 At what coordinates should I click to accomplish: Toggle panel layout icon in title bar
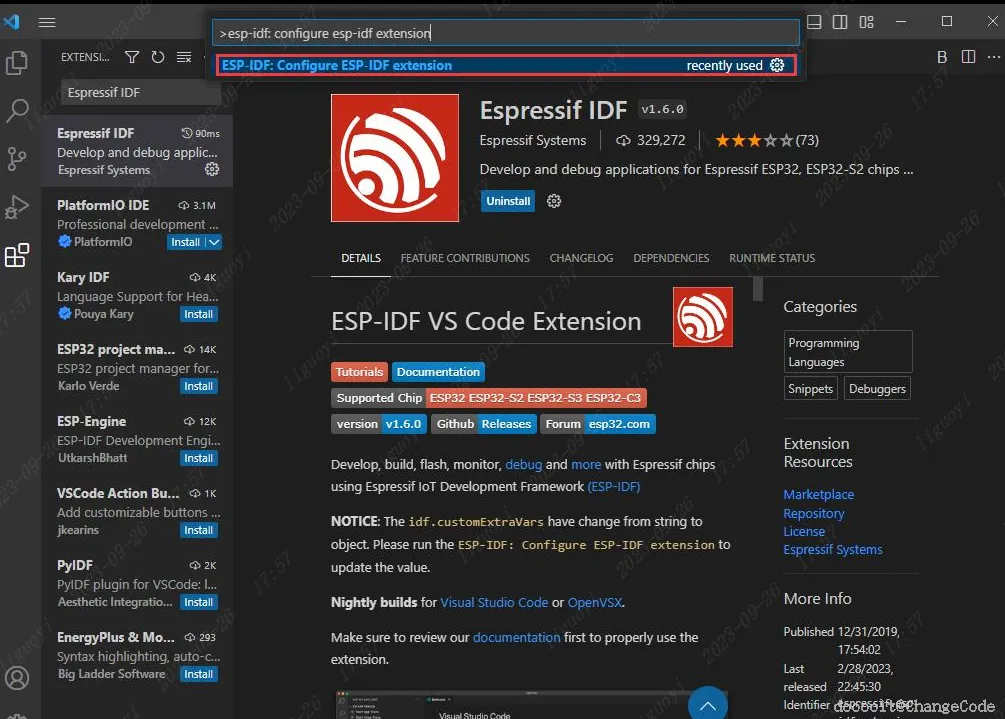pyautogui.click(x=814, y=22)
